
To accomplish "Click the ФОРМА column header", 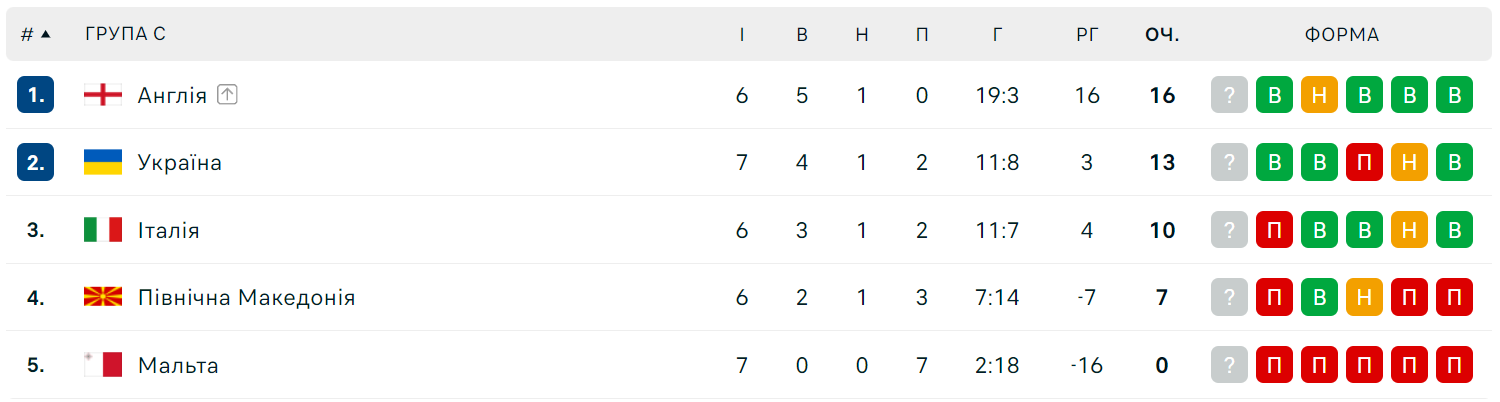I will pyautogui.click(x=1341, y=34).
